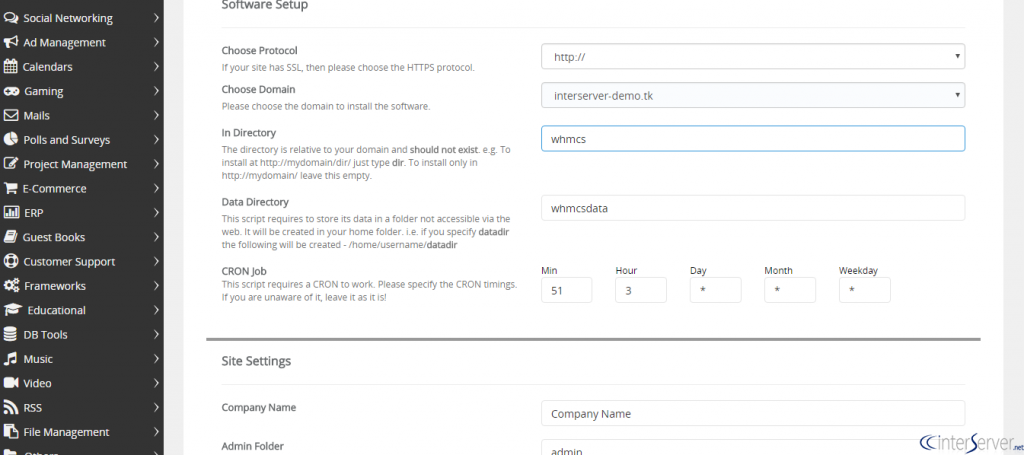
Task: Click the In Directory field containing whmcs
Action: coord(753,138)
